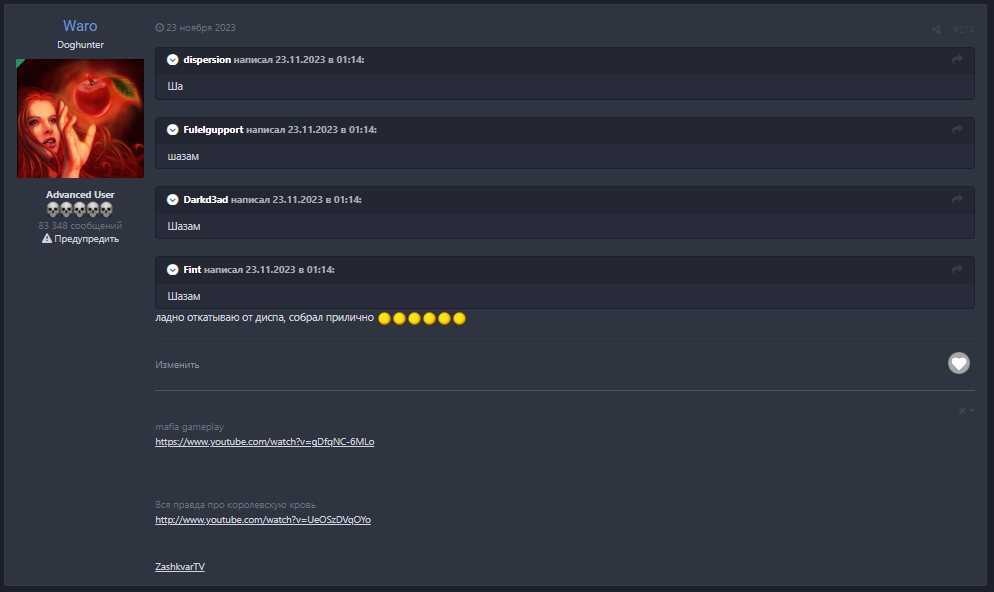Click the arrow icon on Fint's quote

coord(957,270)
